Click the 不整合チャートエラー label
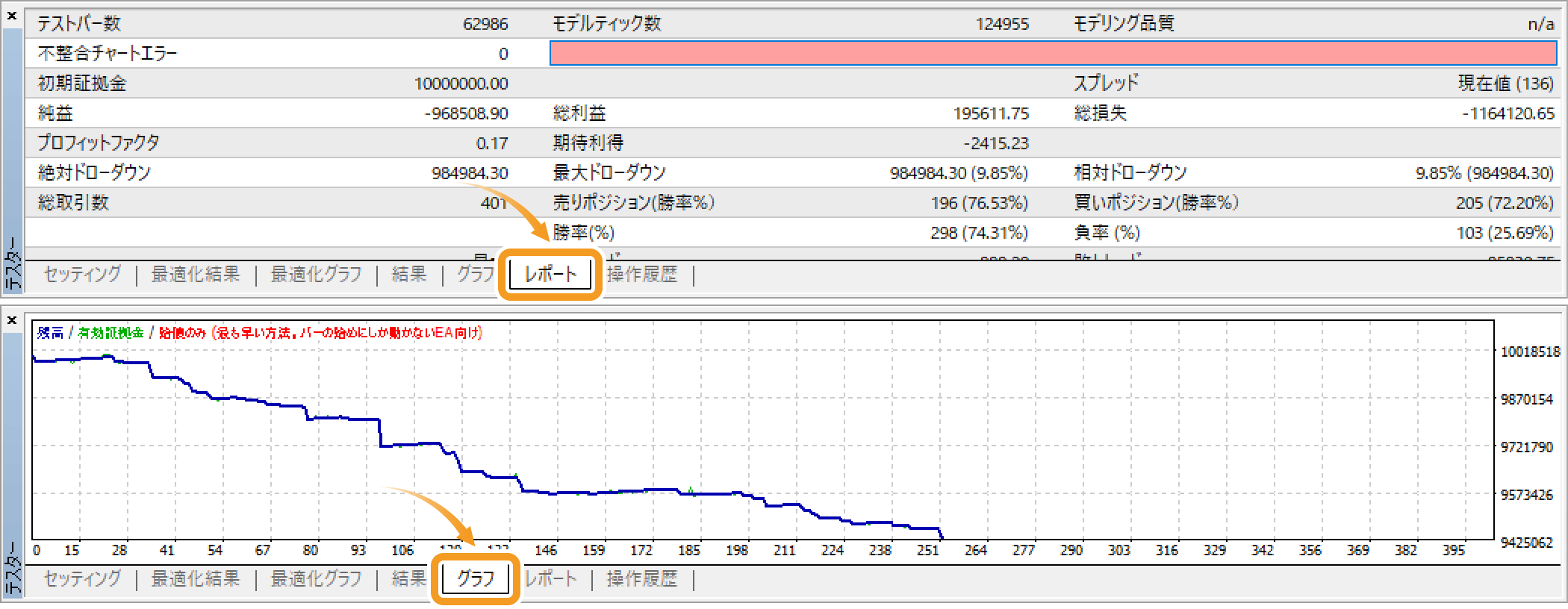Image resolution: width=1568 pixels, height=609 pixels. (108, 54)
